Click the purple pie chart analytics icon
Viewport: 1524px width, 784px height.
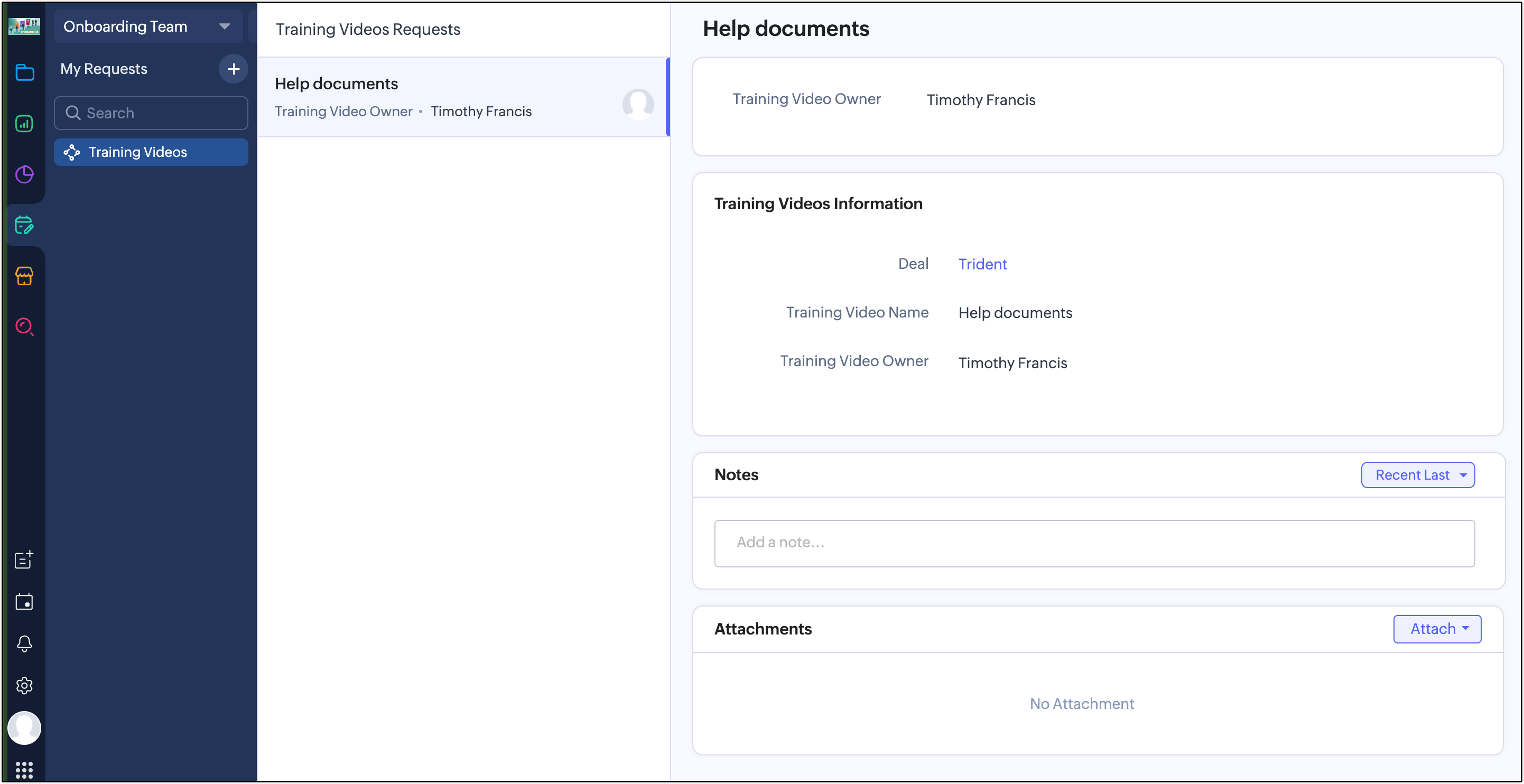[x=24, y=174]
